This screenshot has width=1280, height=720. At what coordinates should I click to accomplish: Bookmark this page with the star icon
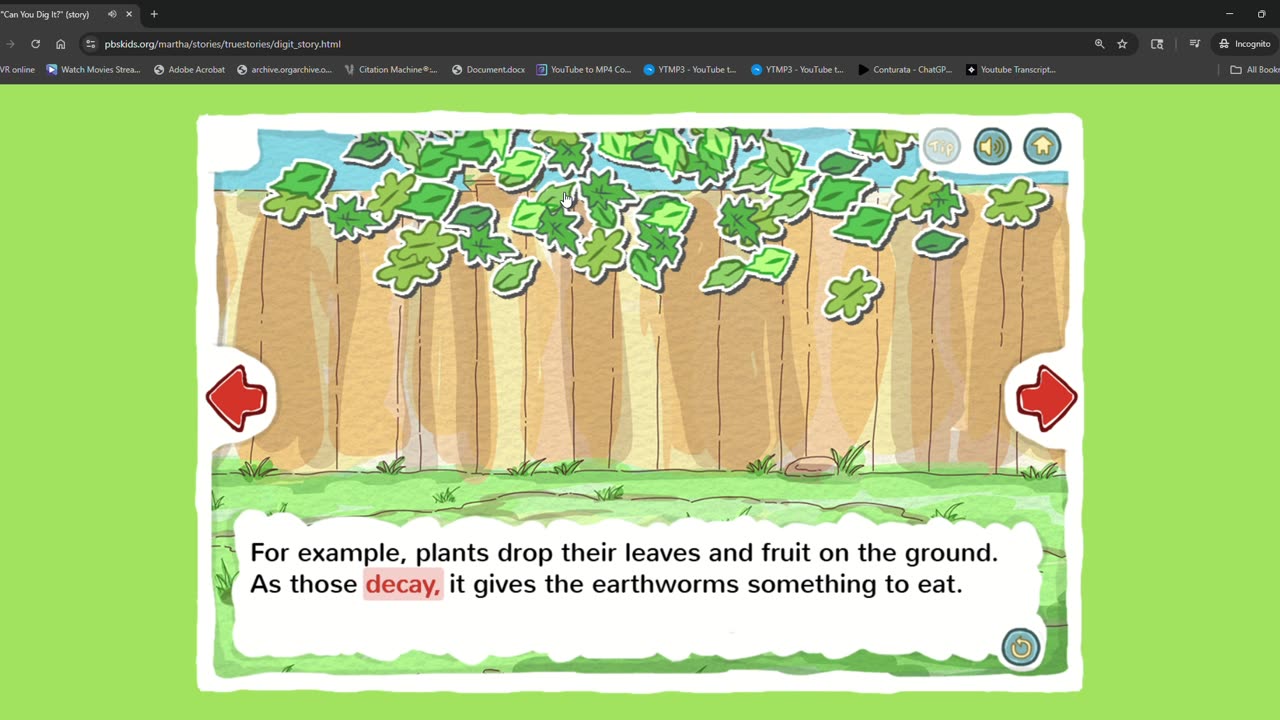pos(1122,44)
